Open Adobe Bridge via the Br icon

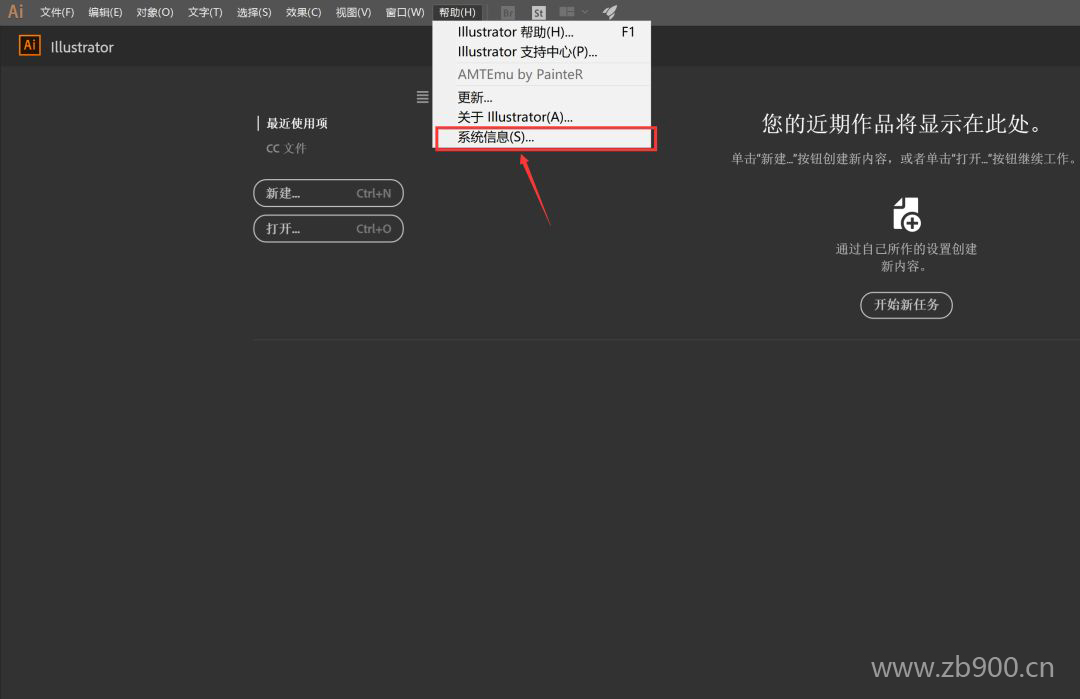[x=508, y=12]
